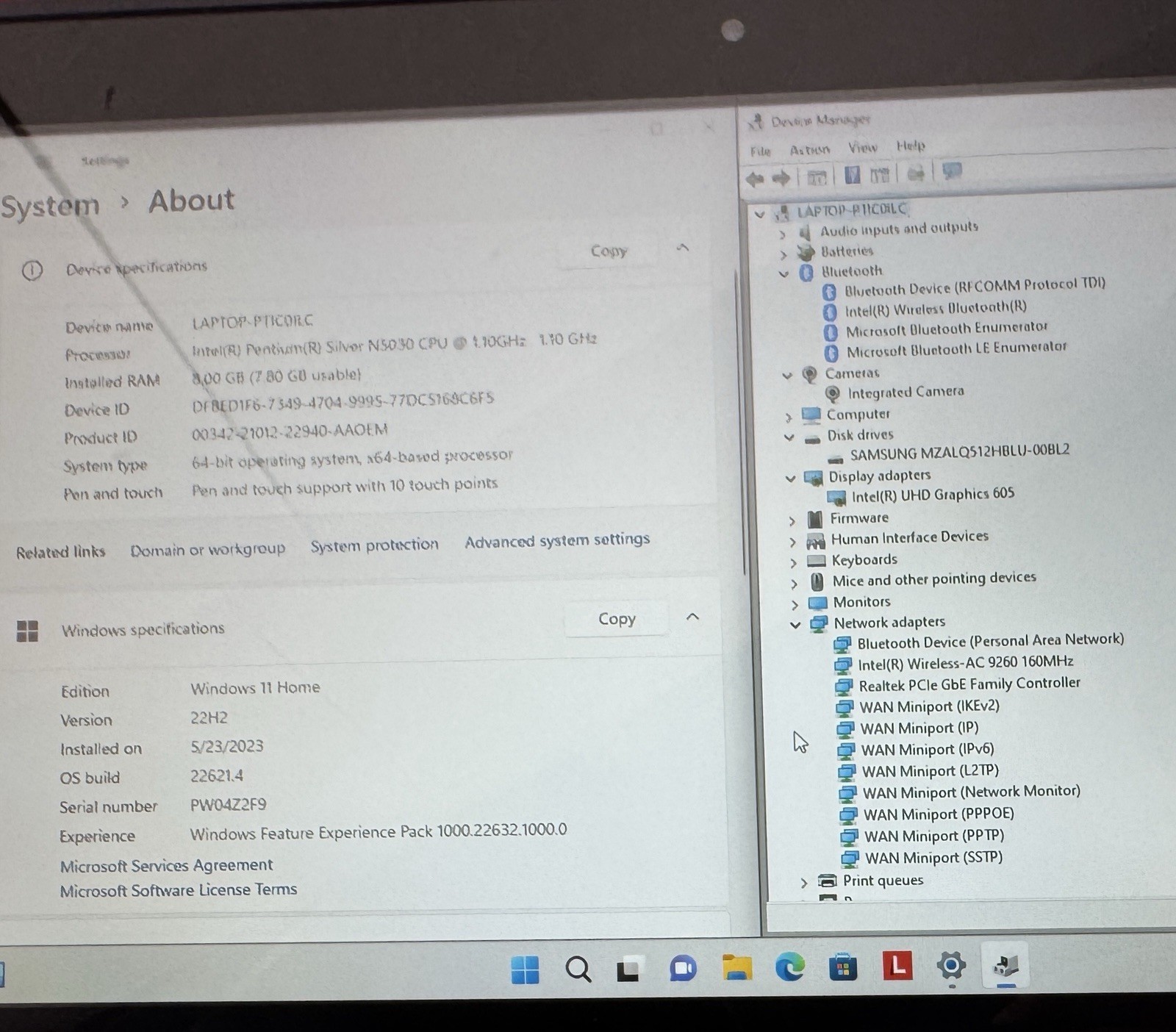This screenshot has width=1176, height=1032.
Task: Select WAN Miniport (L2TP)
Action: [931, 770]
